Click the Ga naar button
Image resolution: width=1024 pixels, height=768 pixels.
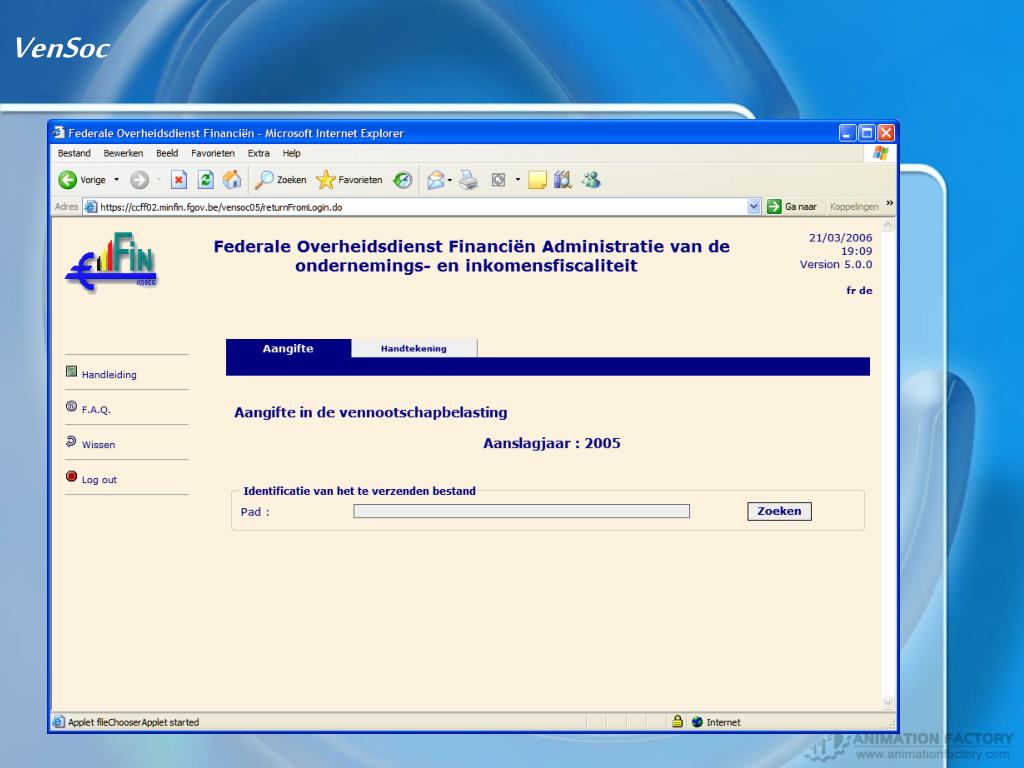click(x=792, y=207)
